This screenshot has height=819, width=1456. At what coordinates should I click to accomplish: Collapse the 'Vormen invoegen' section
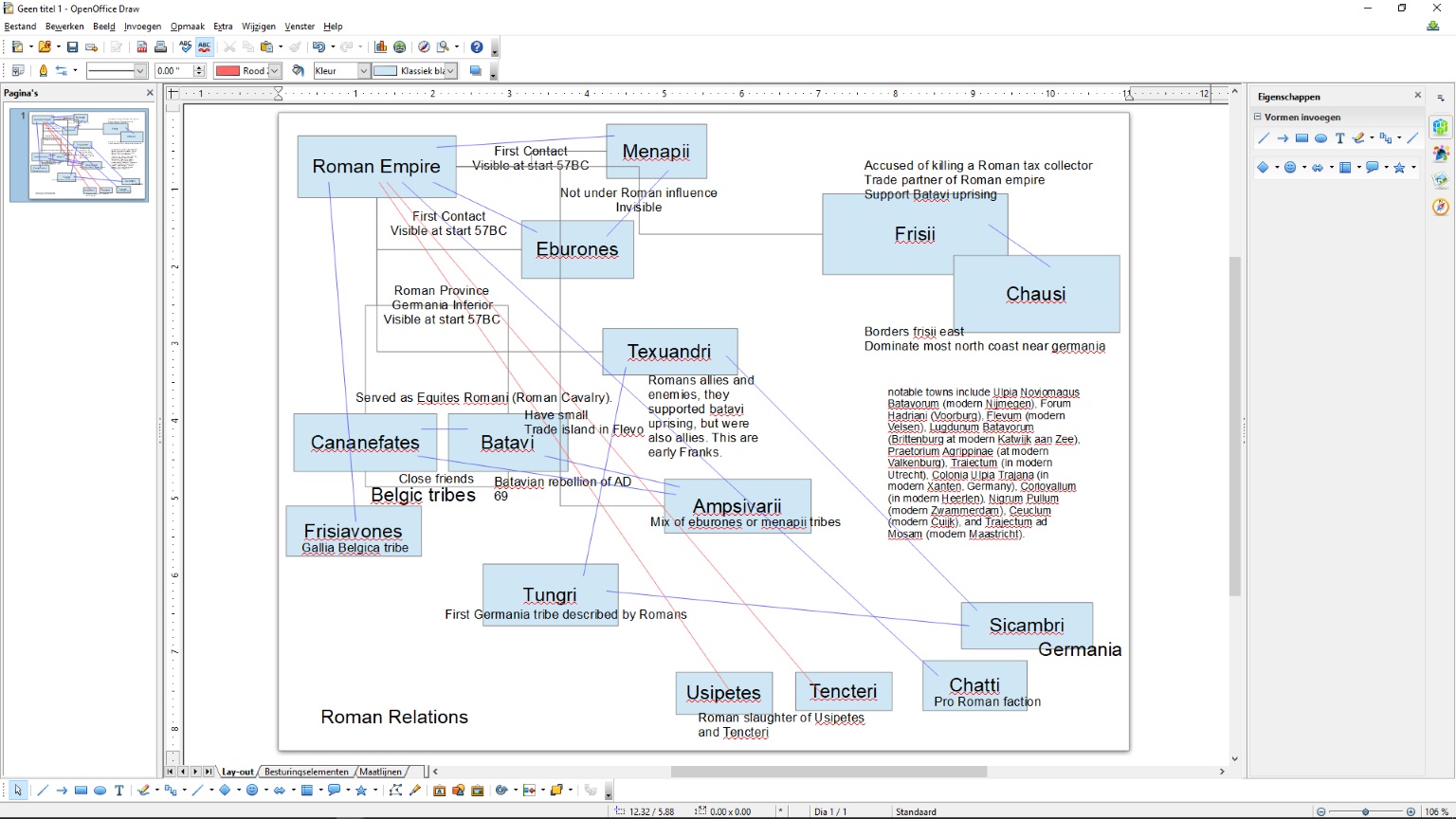pos(1258,118)
